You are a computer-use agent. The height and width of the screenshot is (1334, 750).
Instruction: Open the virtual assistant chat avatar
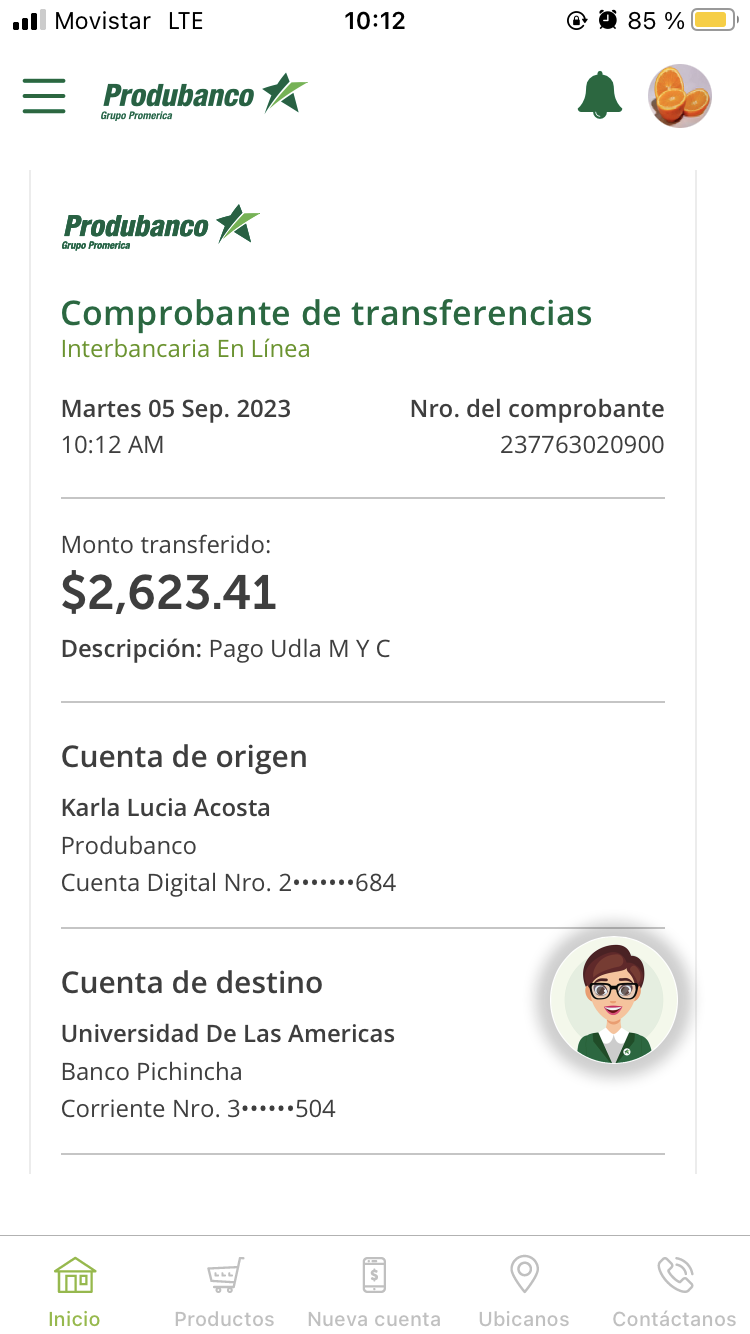pyautogui.click(x=614, y=999)
